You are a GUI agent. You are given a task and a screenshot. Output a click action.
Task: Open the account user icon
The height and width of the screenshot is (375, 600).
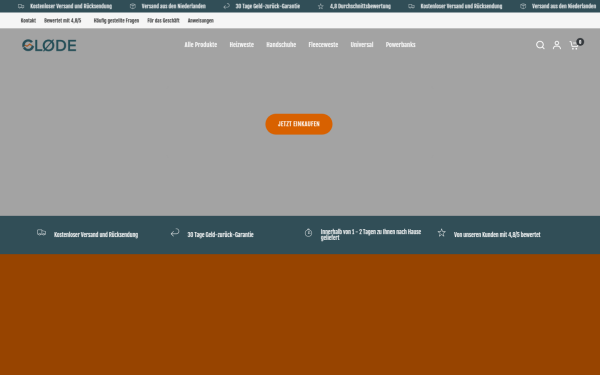point(557,45)
